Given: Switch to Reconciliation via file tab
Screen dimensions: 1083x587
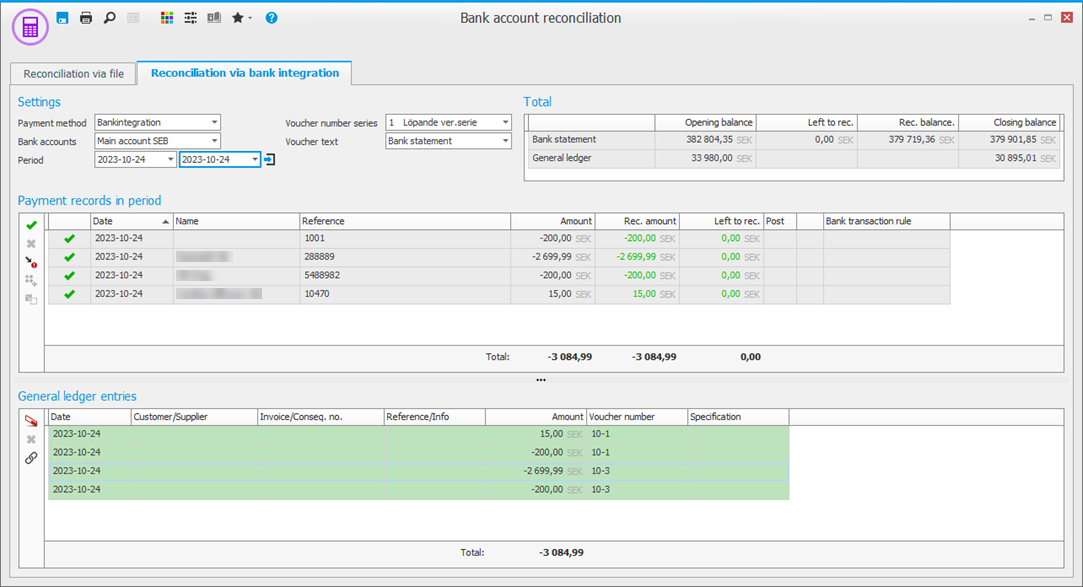Looking at the screenshot, I should coord(74,74).
